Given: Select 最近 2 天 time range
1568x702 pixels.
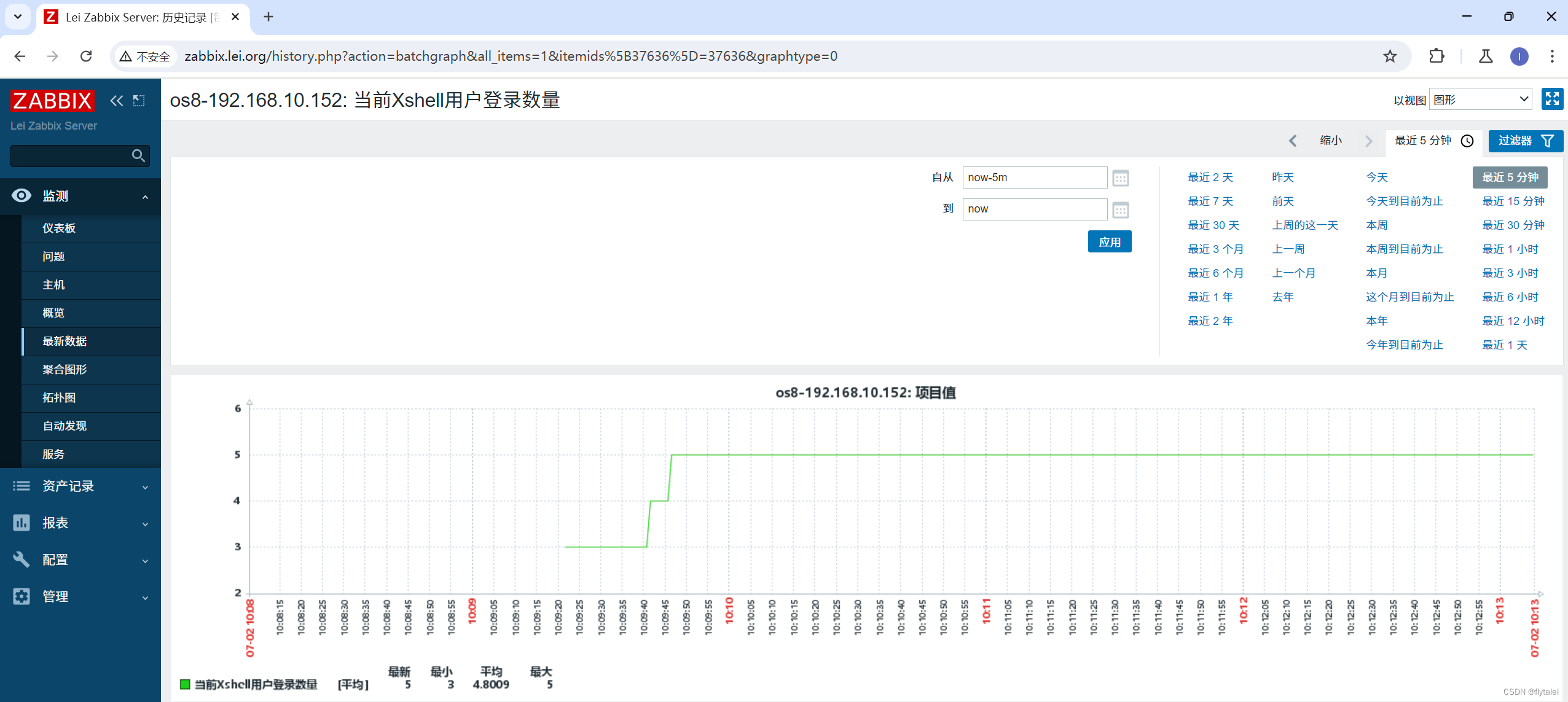Looking at the screenshot, I should [x=1210, y=177].
